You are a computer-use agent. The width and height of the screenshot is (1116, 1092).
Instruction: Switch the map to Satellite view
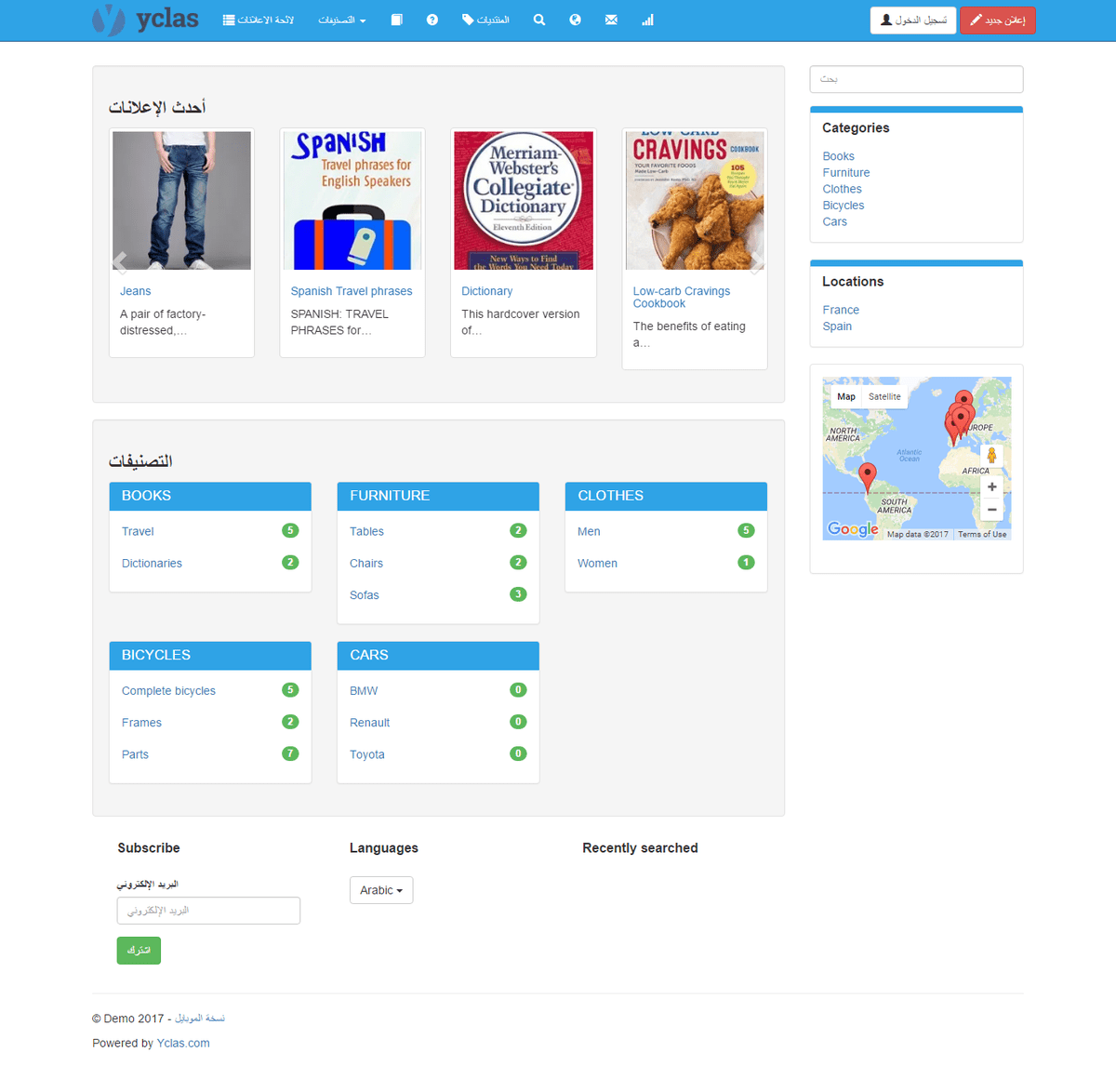pyautogui.click(x=883, y=396)
